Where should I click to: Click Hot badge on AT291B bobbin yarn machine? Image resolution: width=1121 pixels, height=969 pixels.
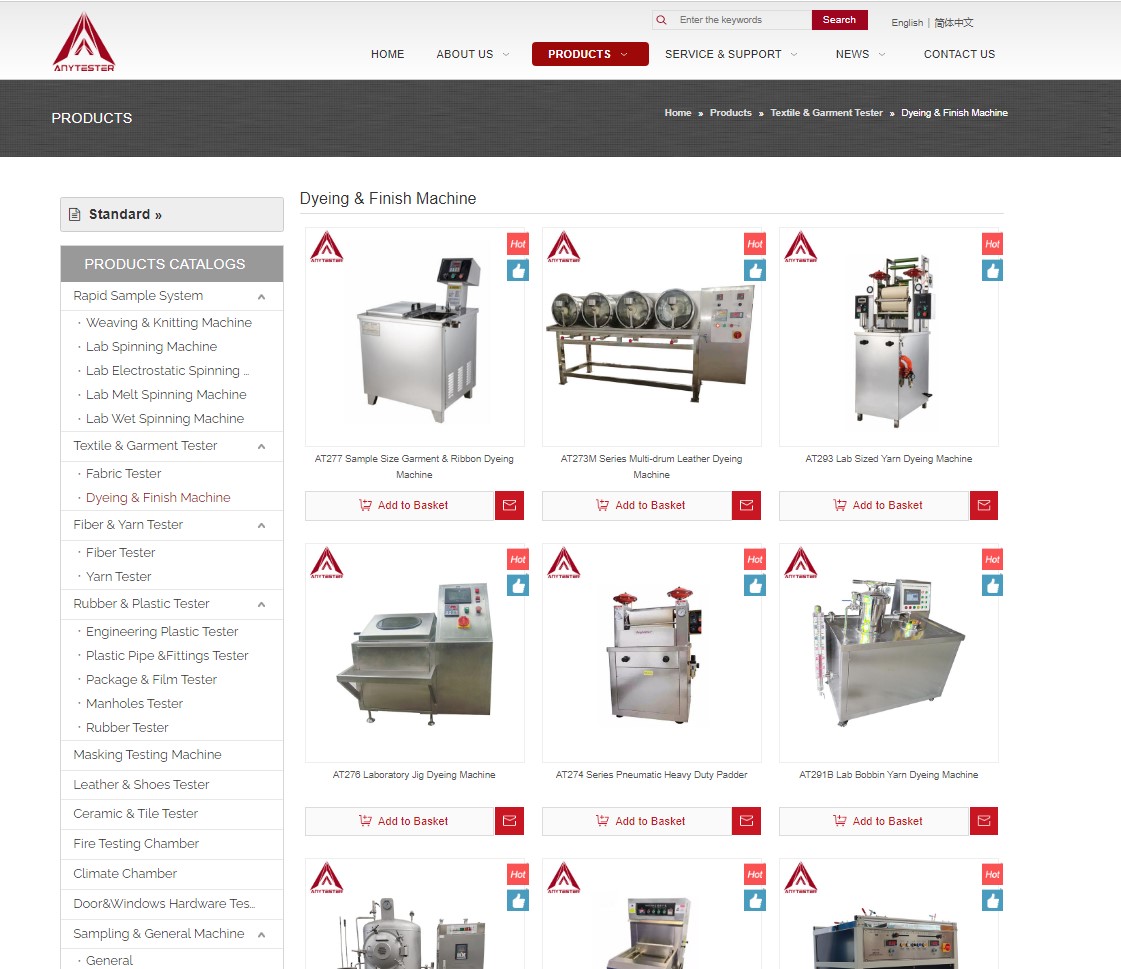(992, 560)
